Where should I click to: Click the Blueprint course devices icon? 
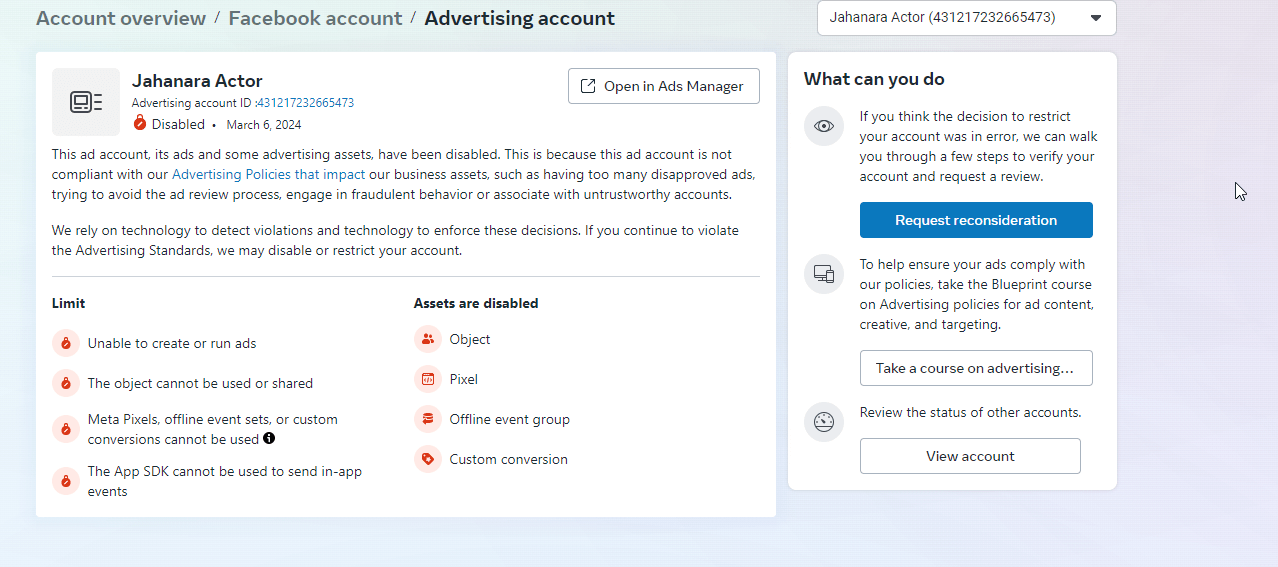[824, 274]
